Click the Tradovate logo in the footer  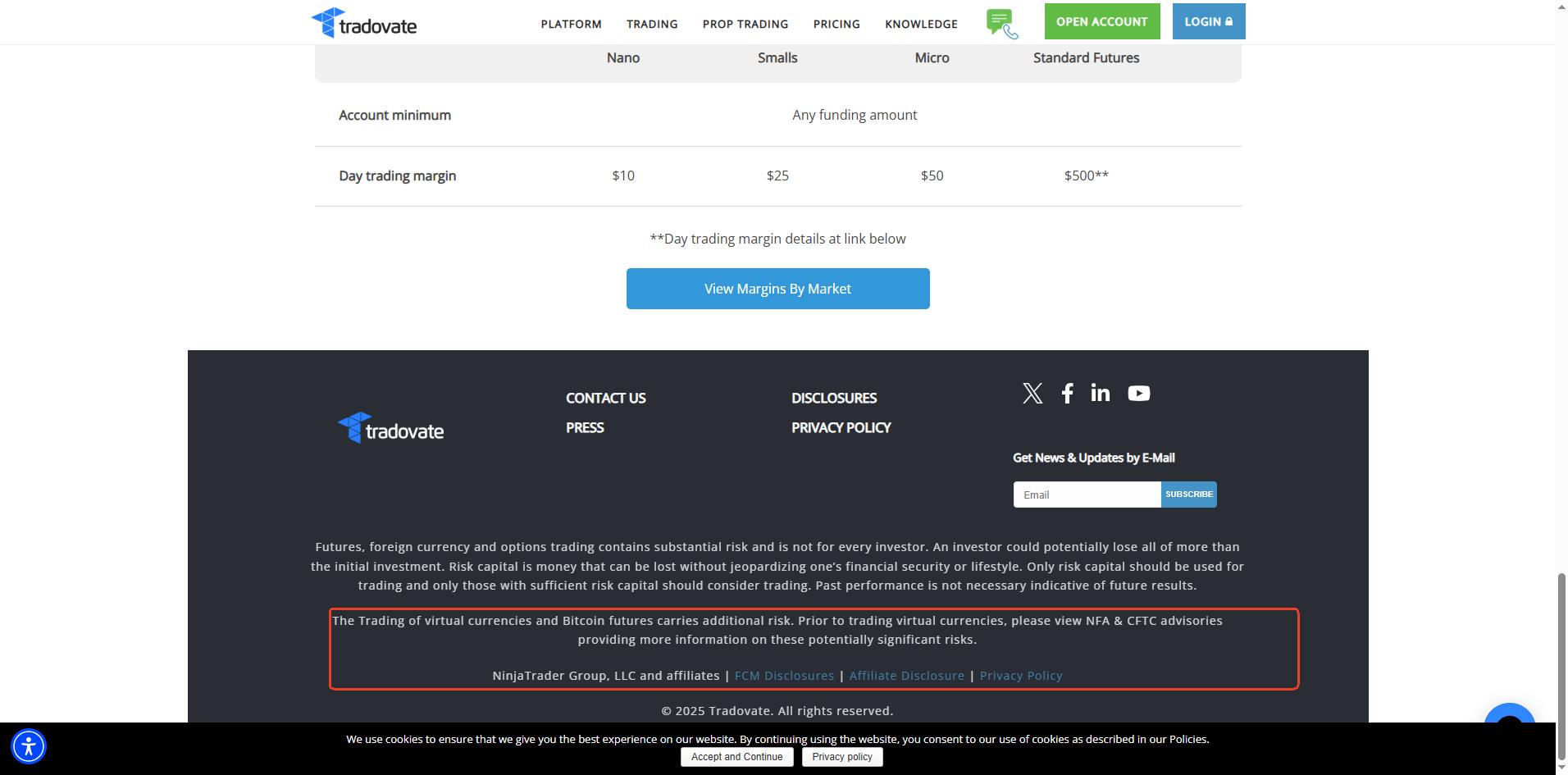(390, 428)
